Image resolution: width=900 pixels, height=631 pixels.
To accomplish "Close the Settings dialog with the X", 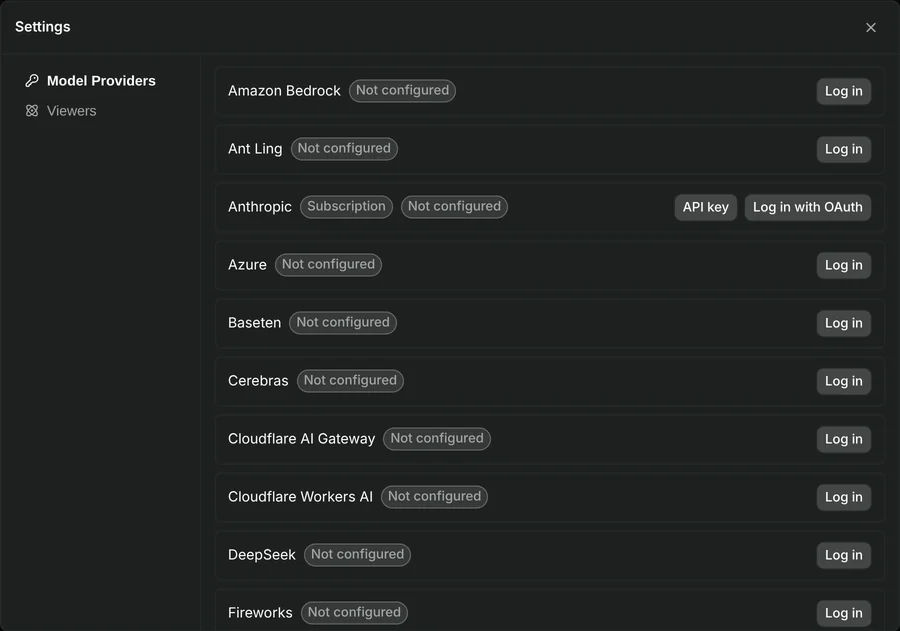I will pos(871,28).
